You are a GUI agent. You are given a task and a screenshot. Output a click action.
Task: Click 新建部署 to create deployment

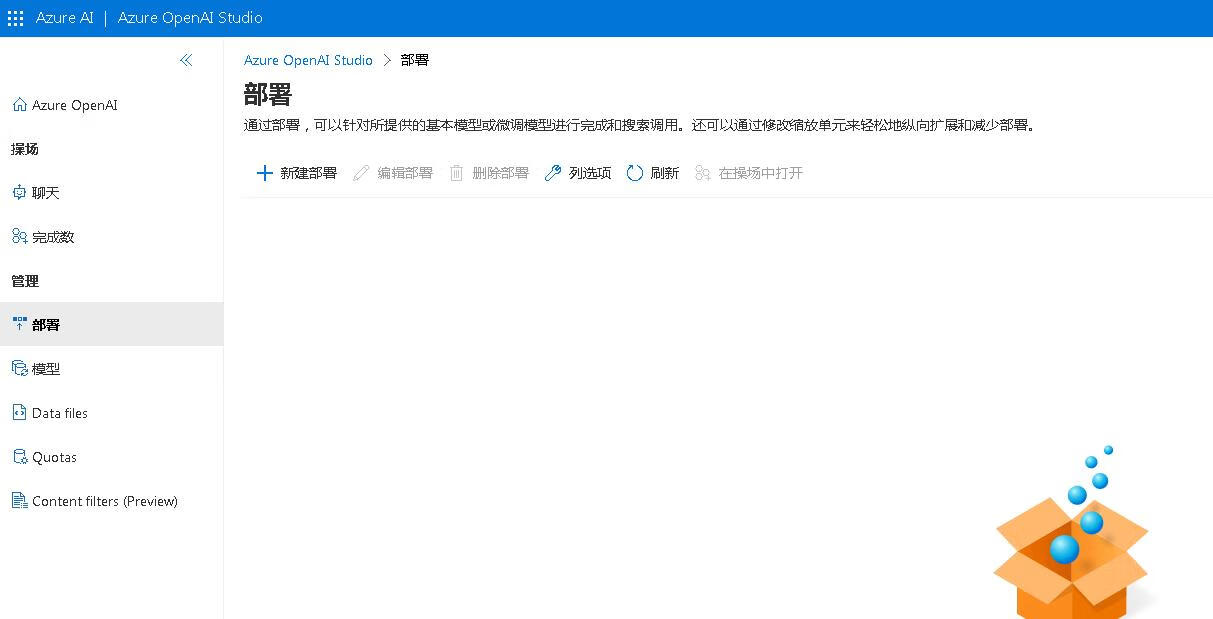click(x=308, y=173)
